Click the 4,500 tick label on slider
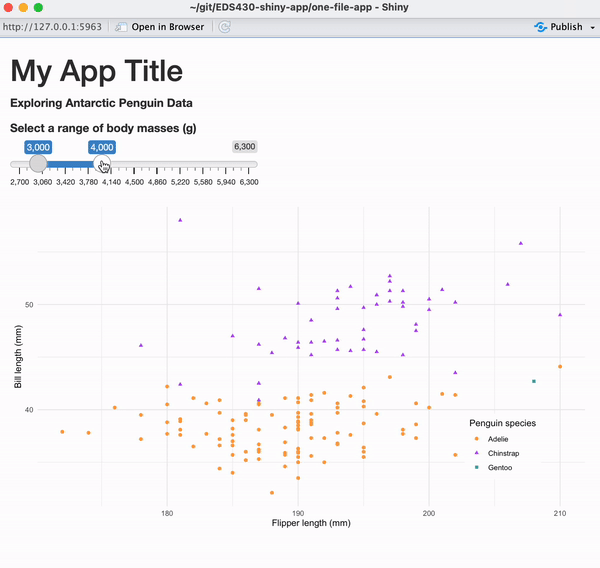The height and width of the screenshot is (568, 600). [134, 182]
